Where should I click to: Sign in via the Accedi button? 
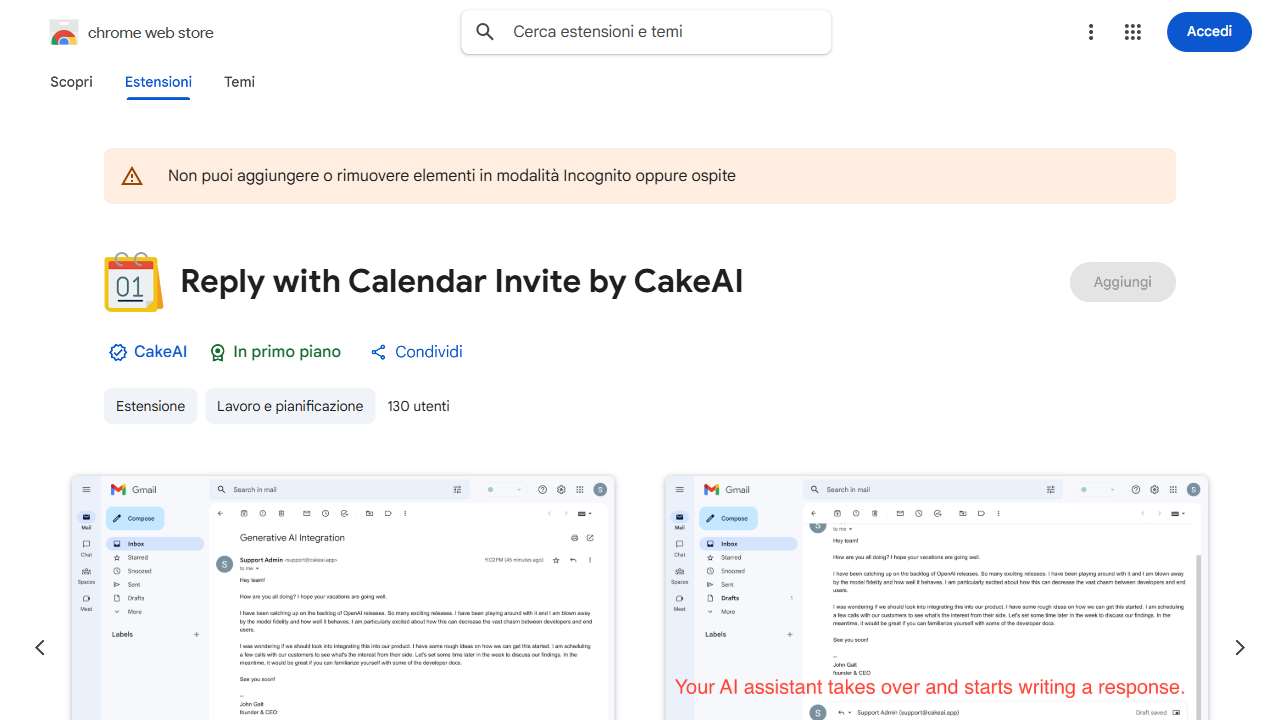(1209, 31)
